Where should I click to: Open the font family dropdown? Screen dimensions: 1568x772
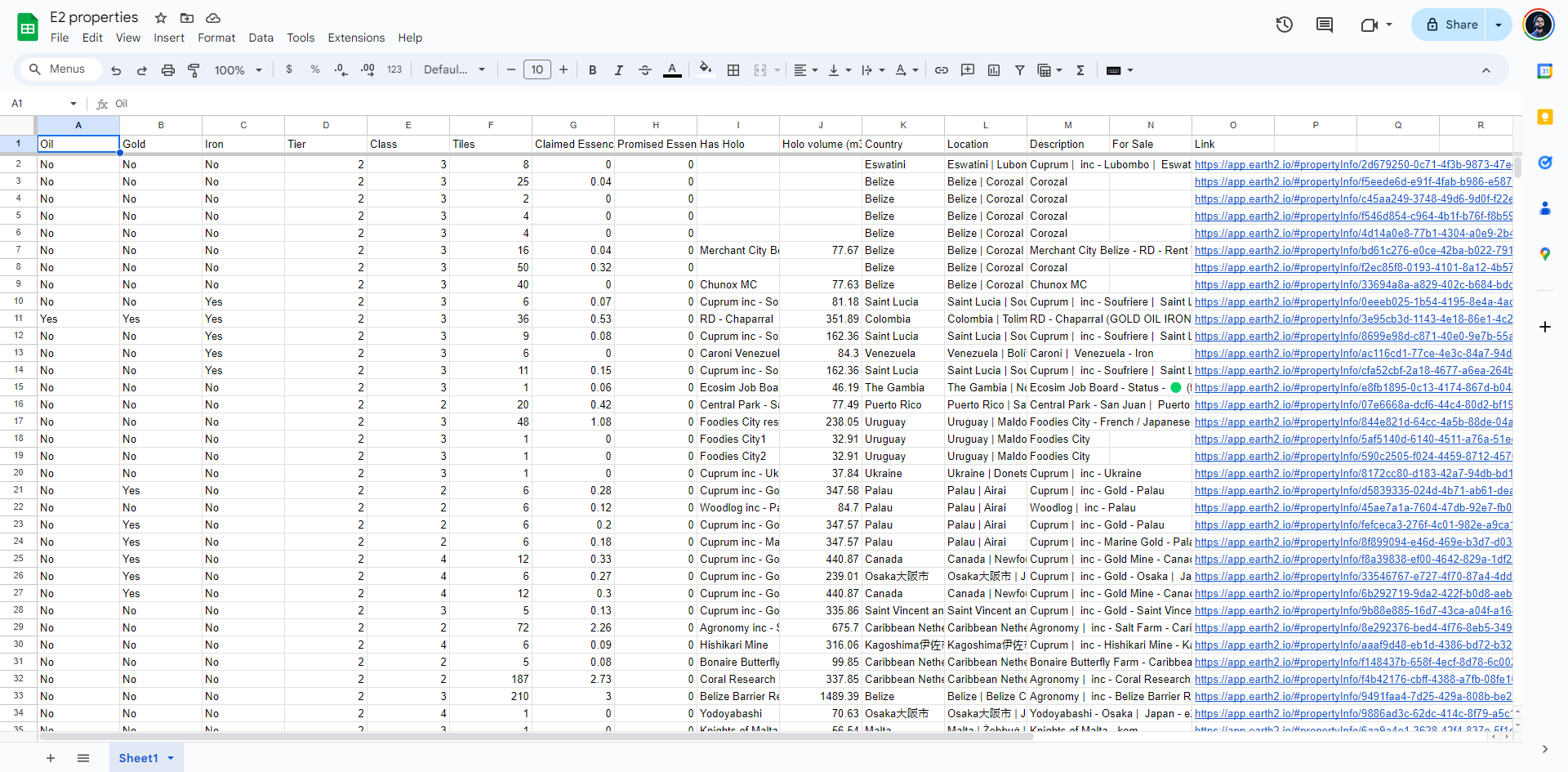pos(454,70)
